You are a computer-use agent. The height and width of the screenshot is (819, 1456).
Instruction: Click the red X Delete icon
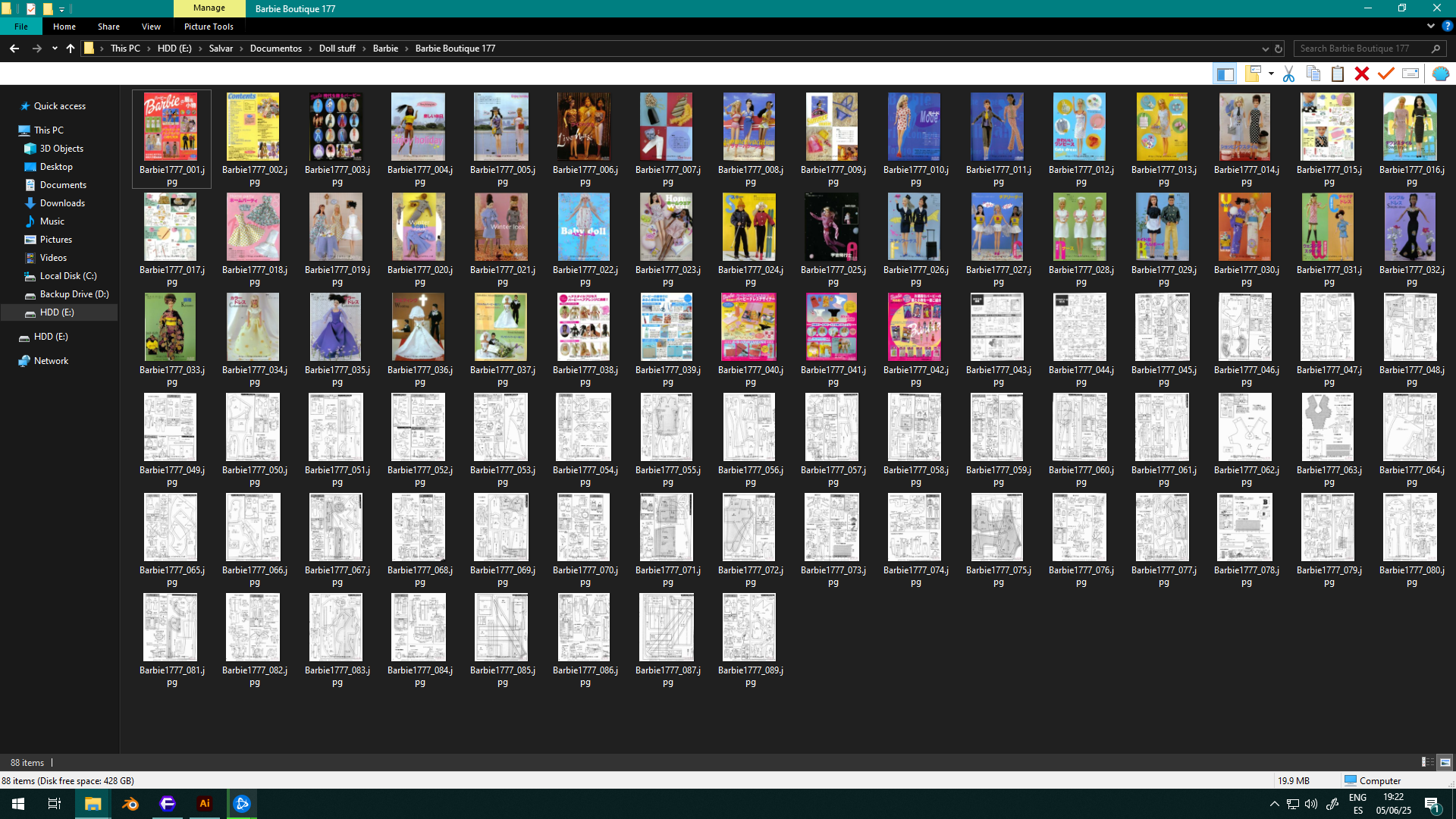point(1362,74)
